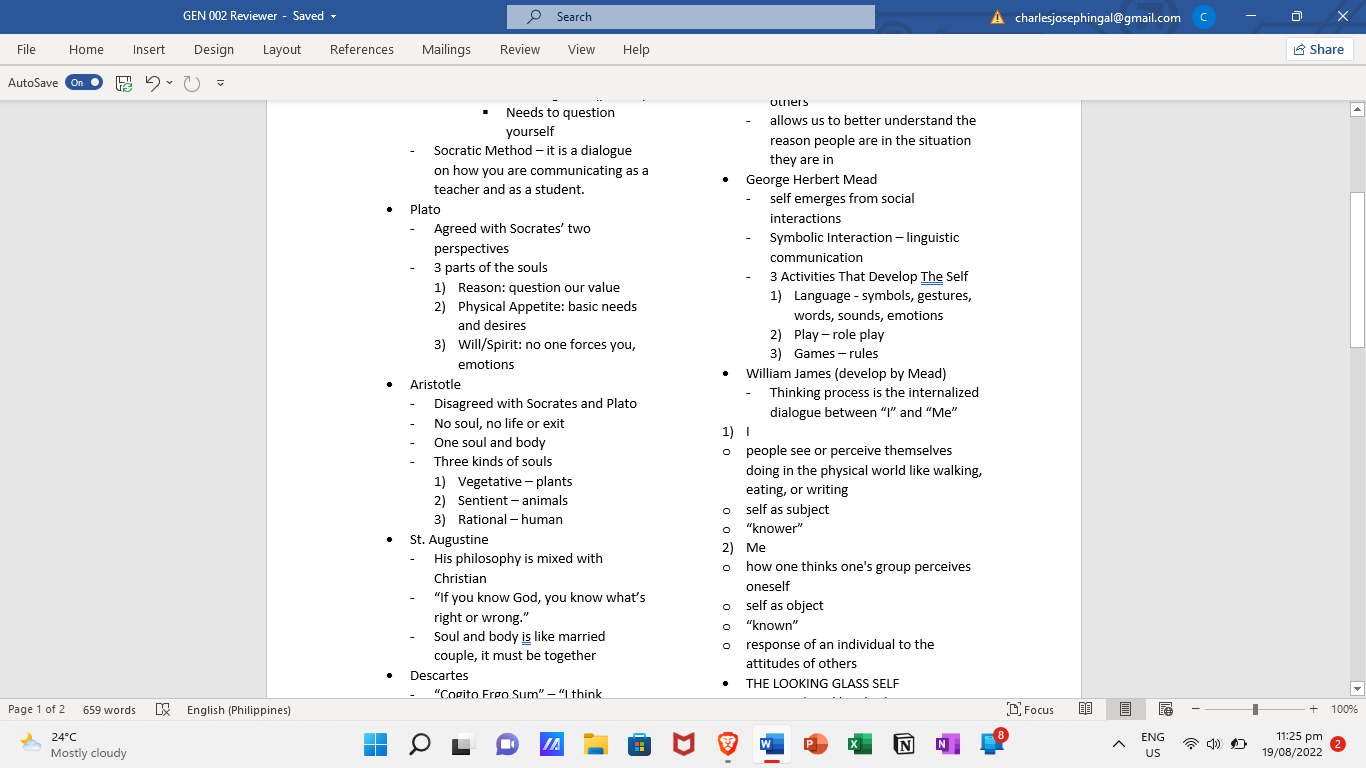1366x768 pixels.
Task: Open the Undo history dropdown arrow
Action: pyautogui.click(x=169, y=83)
